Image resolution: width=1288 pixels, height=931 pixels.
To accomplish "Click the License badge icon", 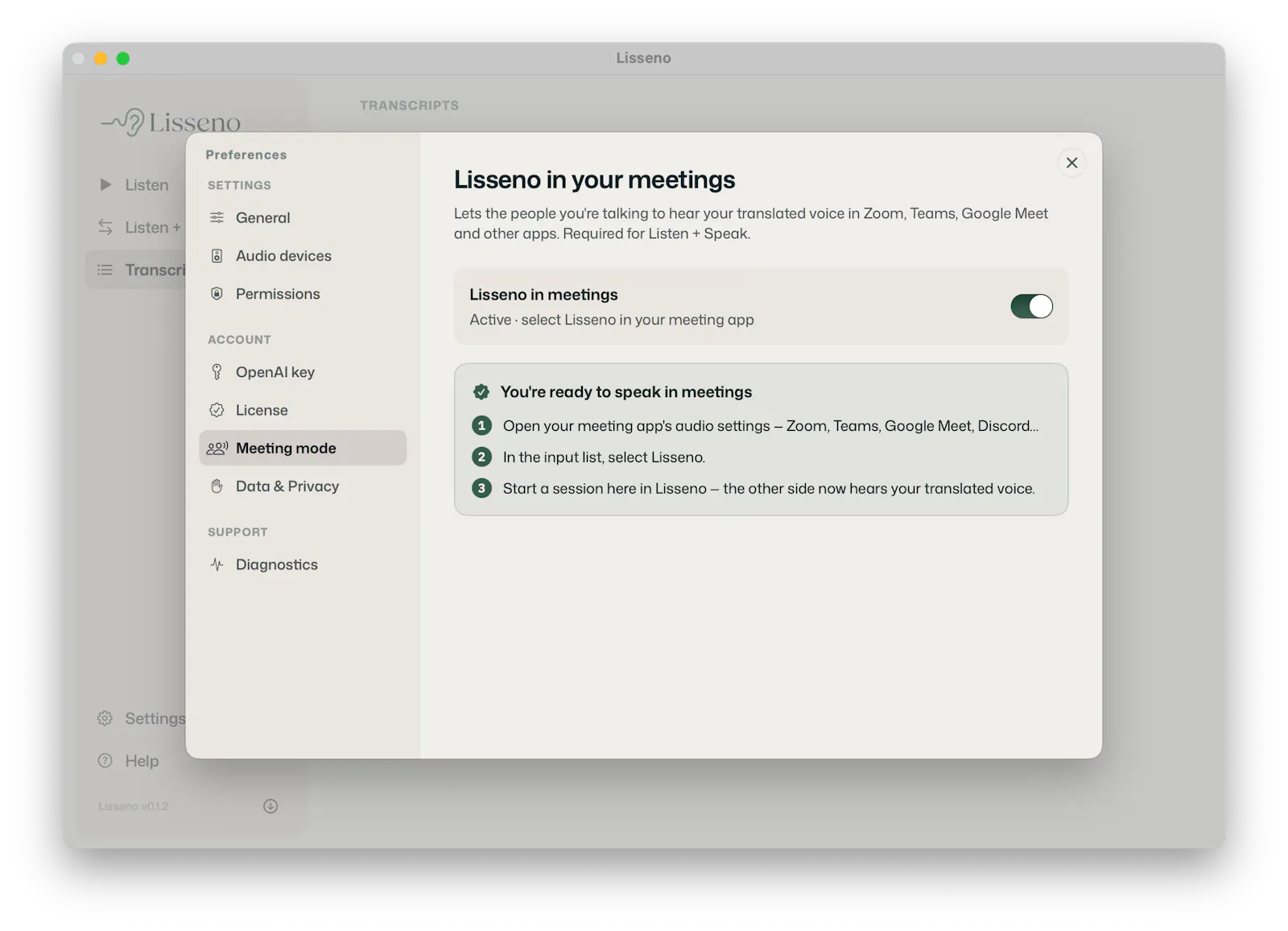I will (217, 410).
